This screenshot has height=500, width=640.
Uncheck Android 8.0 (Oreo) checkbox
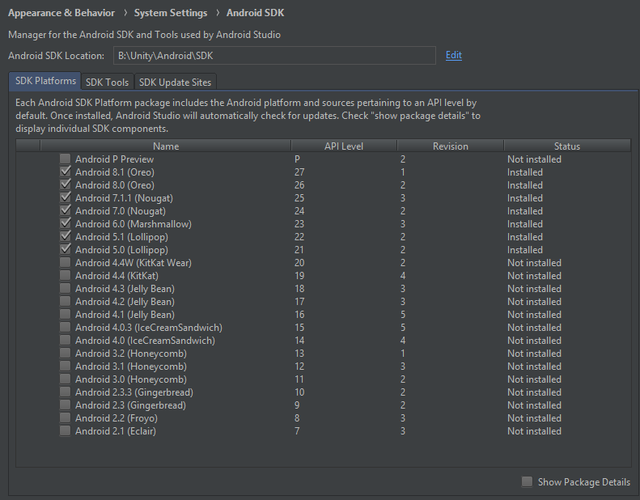(65, 184)
